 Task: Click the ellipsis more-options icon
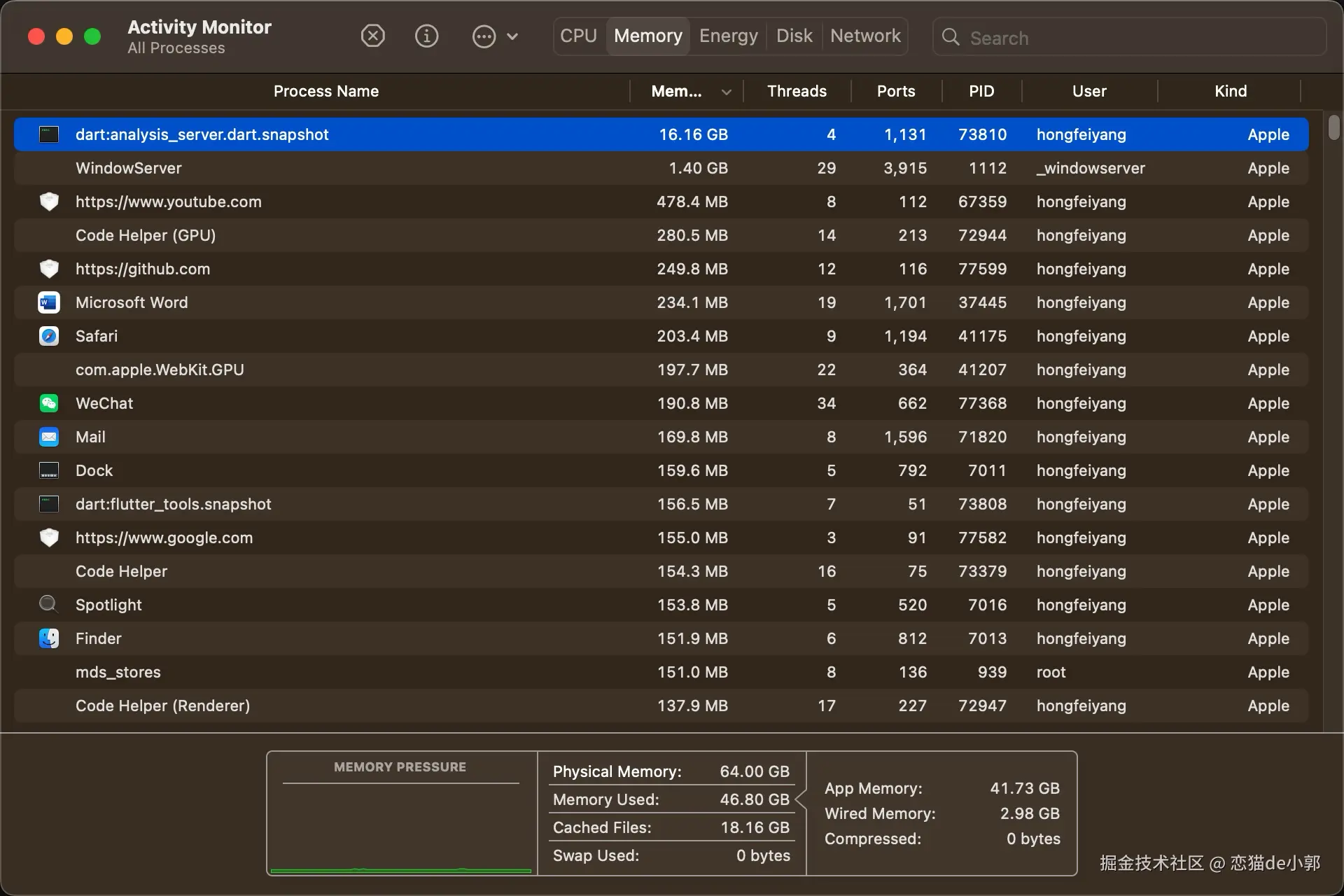pyautogui.click(x=484, y=36)
